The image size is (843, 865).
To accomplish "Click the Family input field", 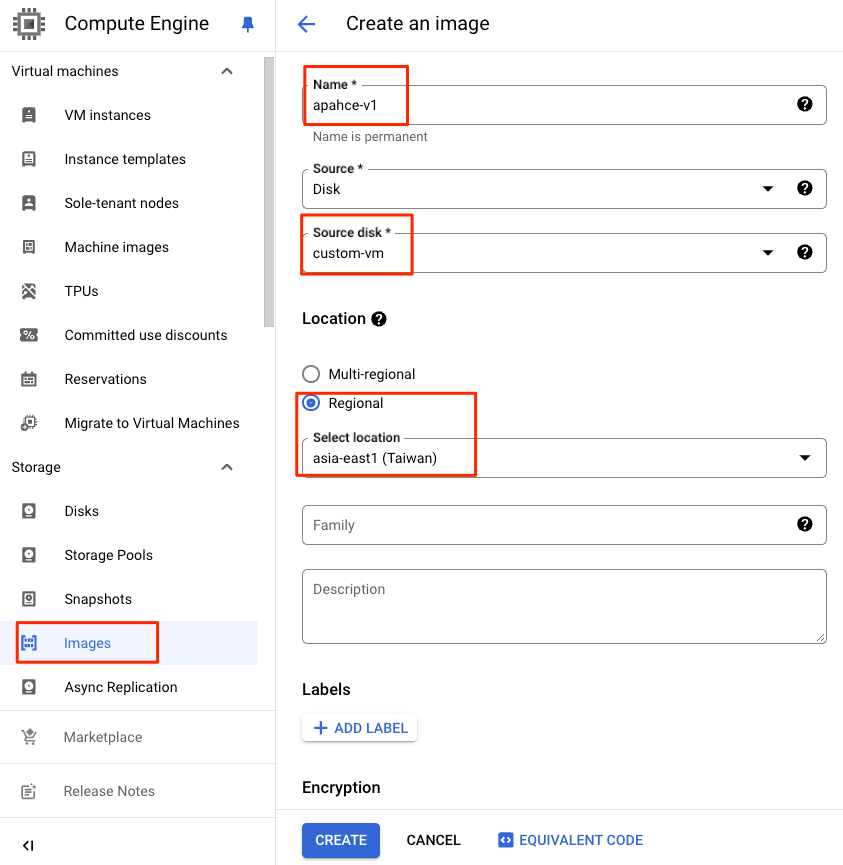I will tap(564, 525).
